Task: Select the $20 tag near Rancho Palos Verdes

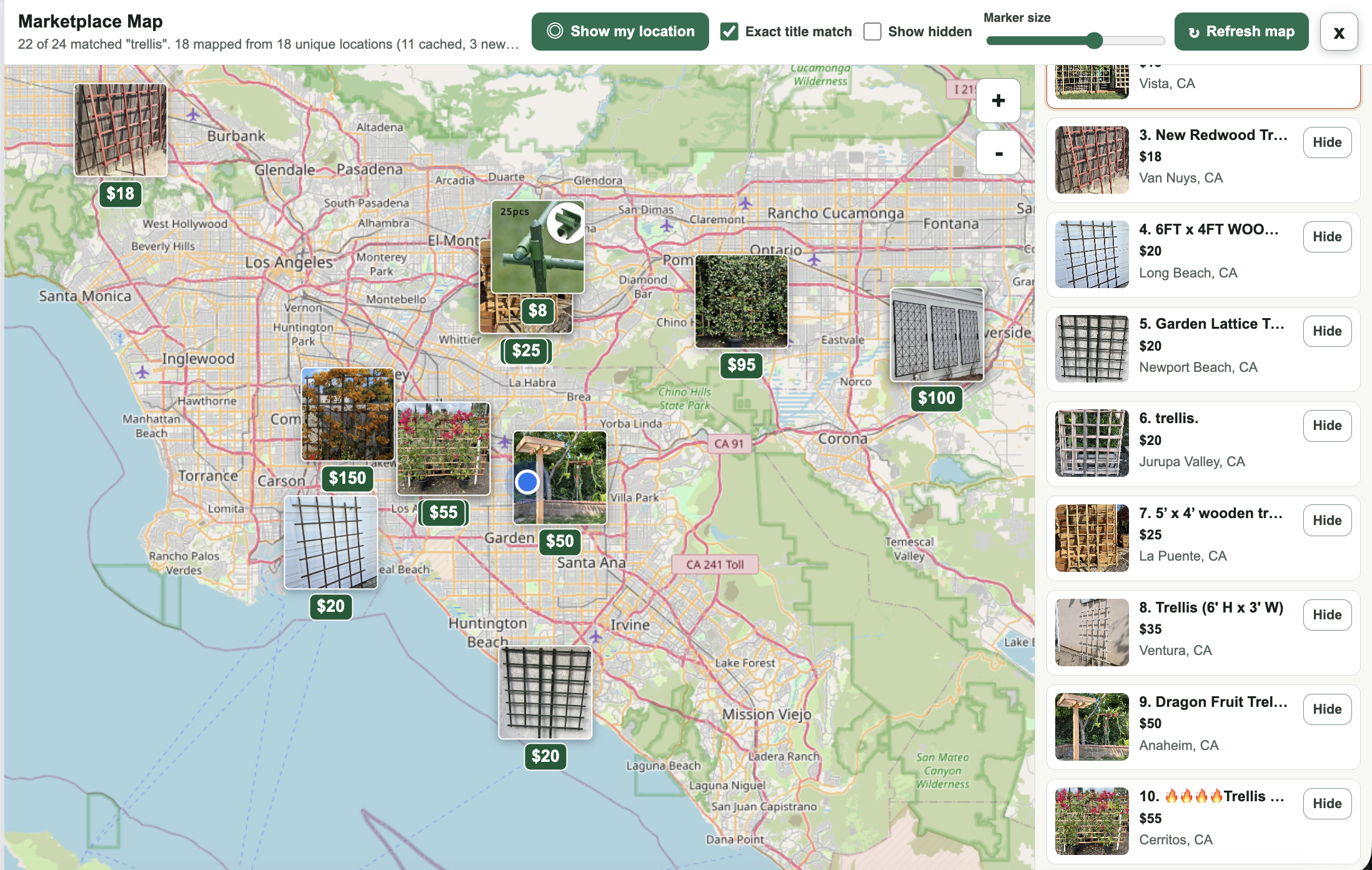Action: (x=331, y=606)
